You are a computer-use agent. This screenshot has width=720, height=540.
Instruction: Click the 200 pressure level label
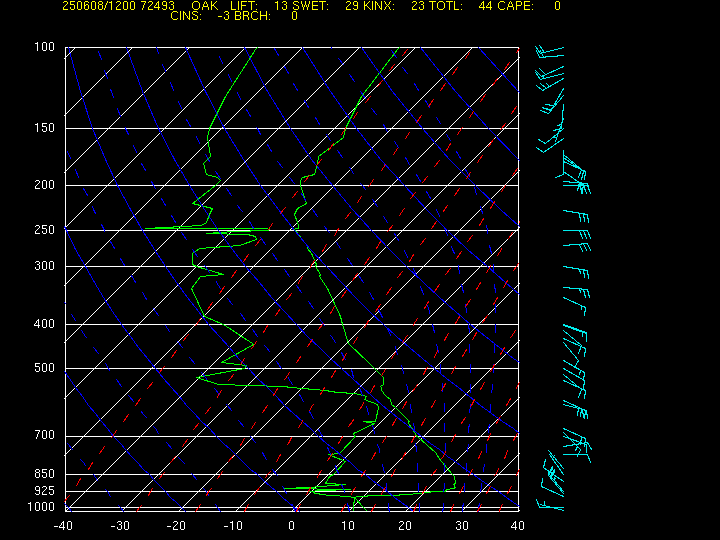click(x=44, y=185)
